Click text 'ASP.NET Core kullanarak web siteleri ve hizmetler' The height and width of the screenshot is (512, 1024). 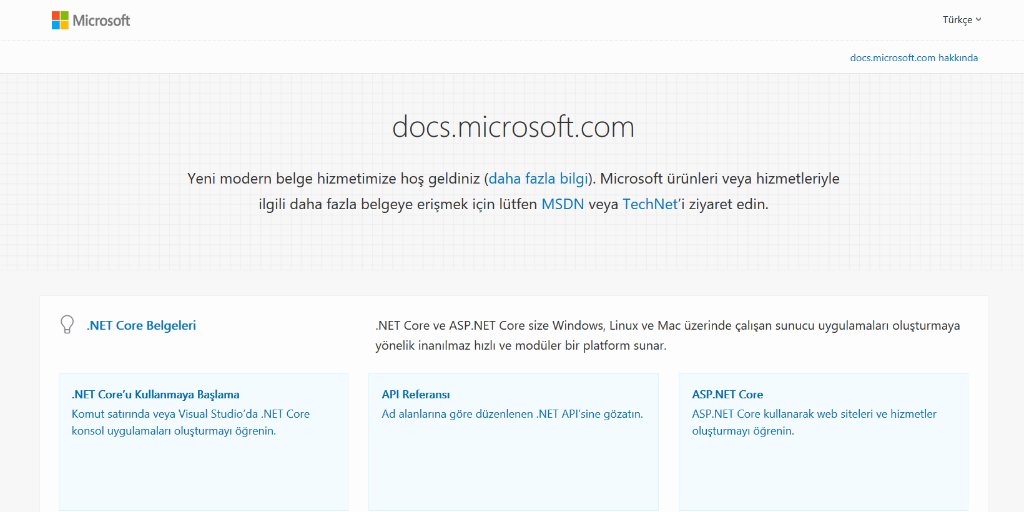[x=814, y=414]
